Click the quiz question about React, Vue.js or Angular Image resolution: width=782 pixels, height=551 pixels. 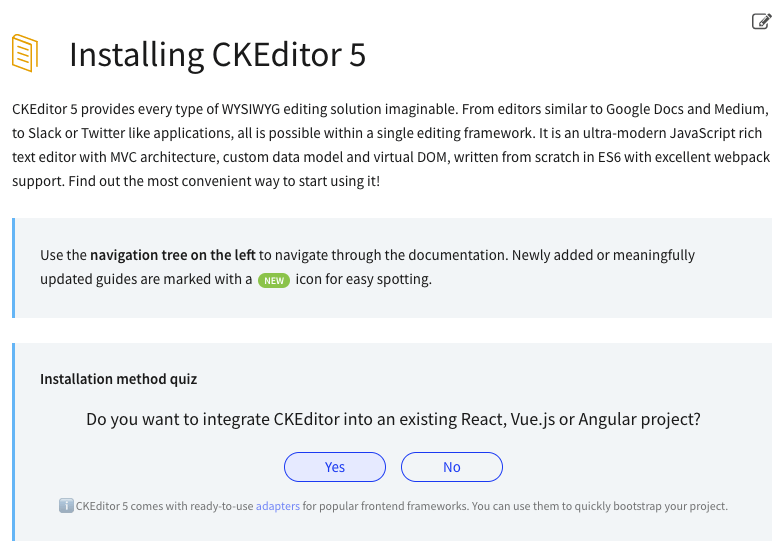393,419
